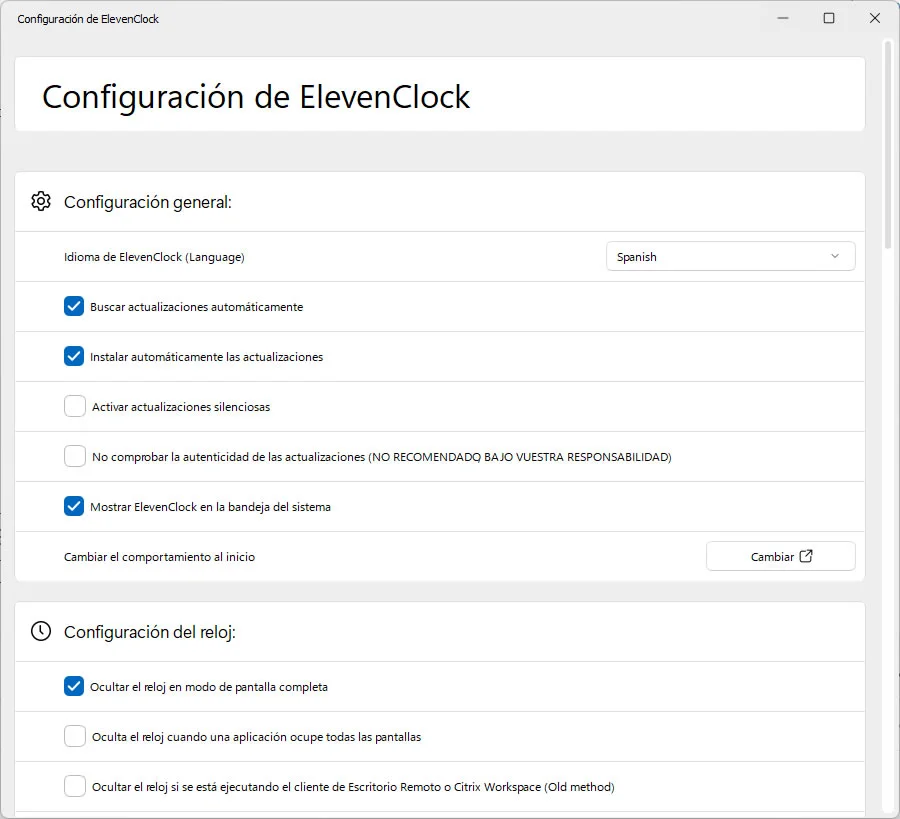Click the gear icon beside Configuración general

(41, 201)
